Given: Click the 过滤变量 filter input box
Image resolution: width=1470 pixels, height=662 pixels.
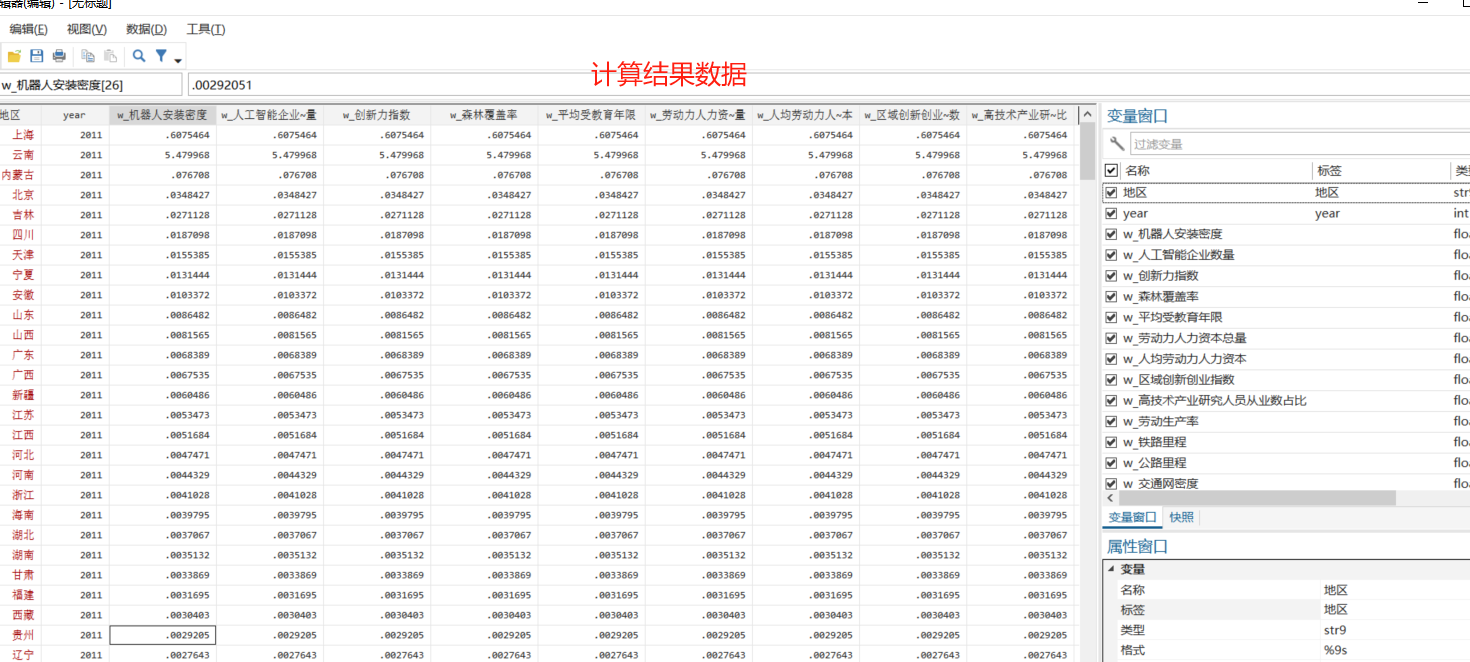Looking at the screenshot, I should tap(1300, 144).
